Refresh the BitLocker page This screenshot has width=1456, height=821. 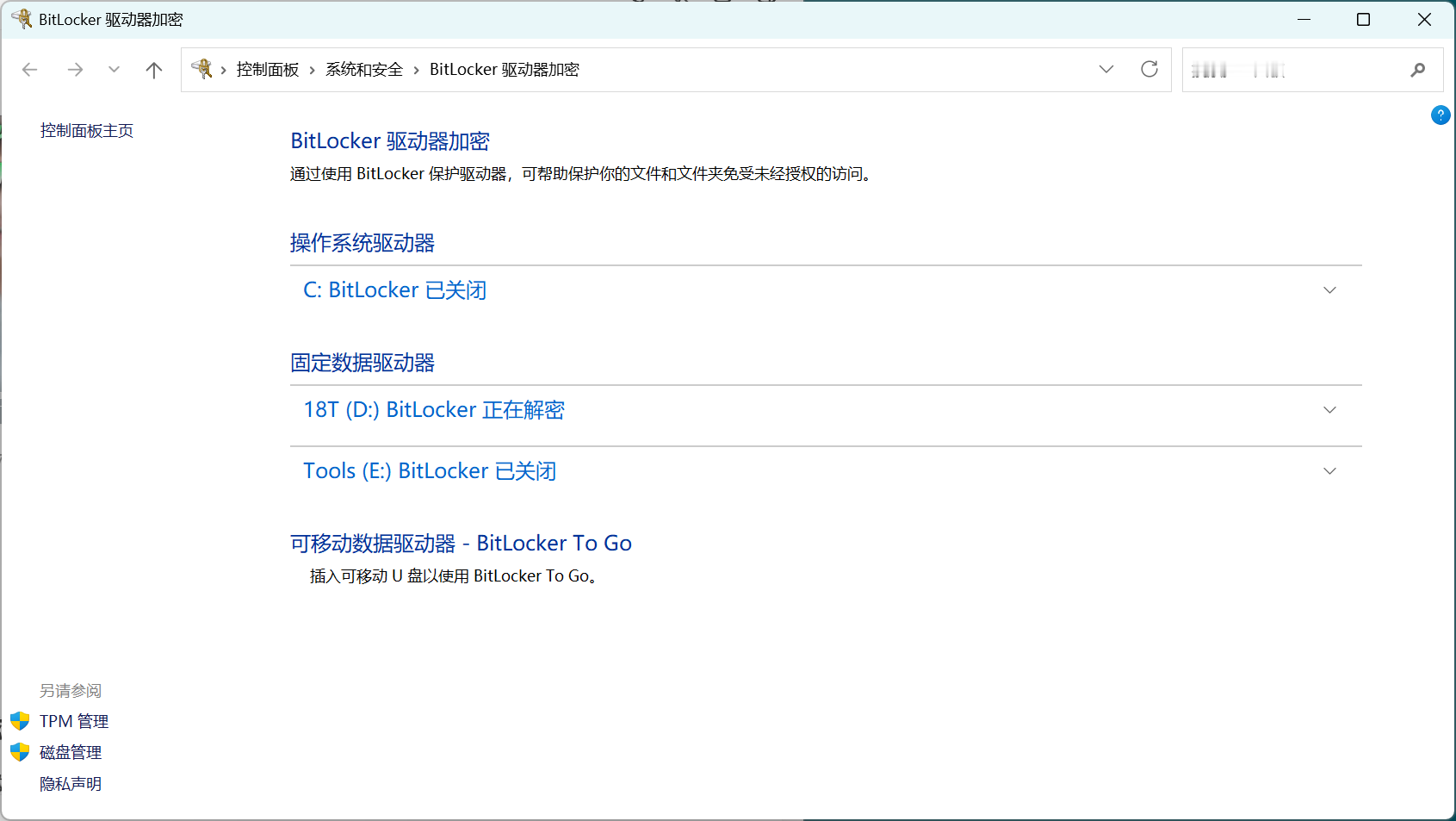coord(1149,69)
